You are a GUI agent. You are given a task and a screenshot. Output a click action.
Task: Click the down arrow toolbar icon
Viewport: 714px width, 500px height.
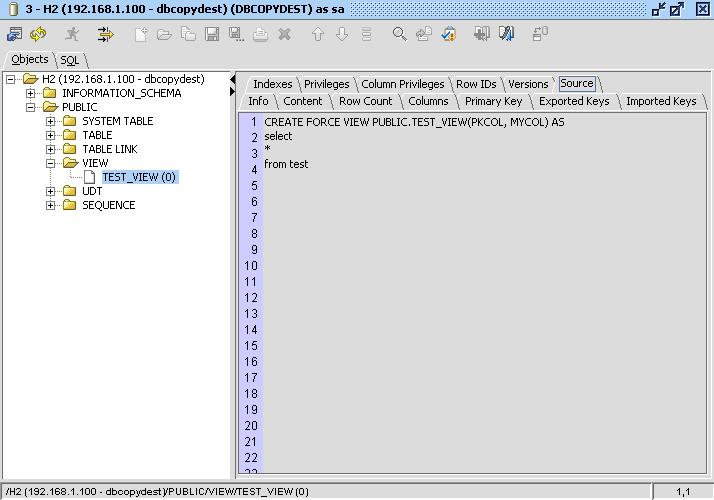[342, 34]
